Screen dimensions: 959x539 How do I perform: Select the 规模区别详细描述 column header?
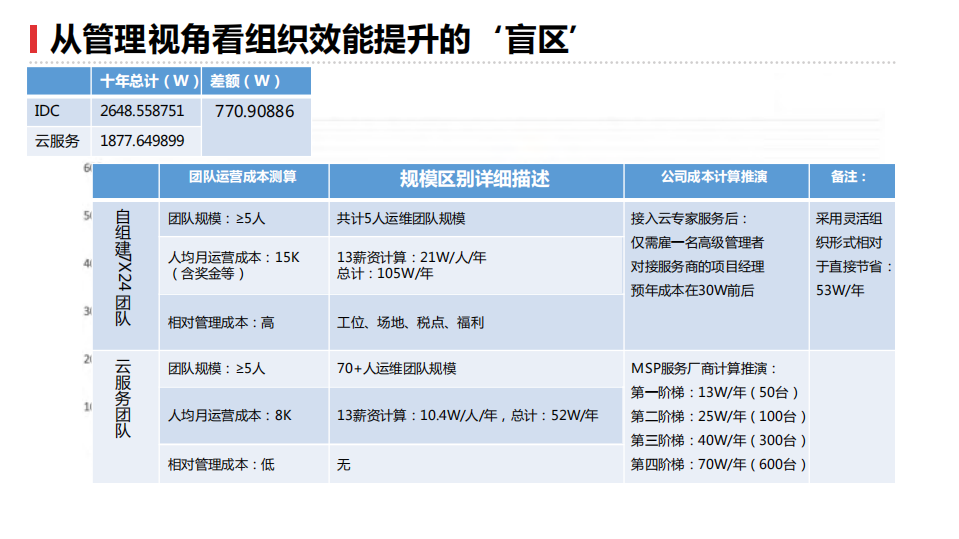(476, 179)
